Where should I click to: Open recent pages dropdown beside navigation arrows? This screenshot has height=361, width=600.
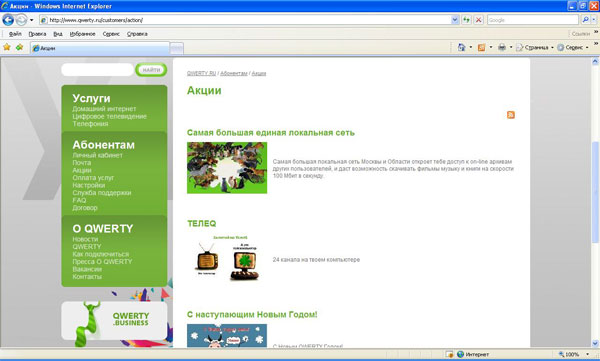(x=31, y=20)
